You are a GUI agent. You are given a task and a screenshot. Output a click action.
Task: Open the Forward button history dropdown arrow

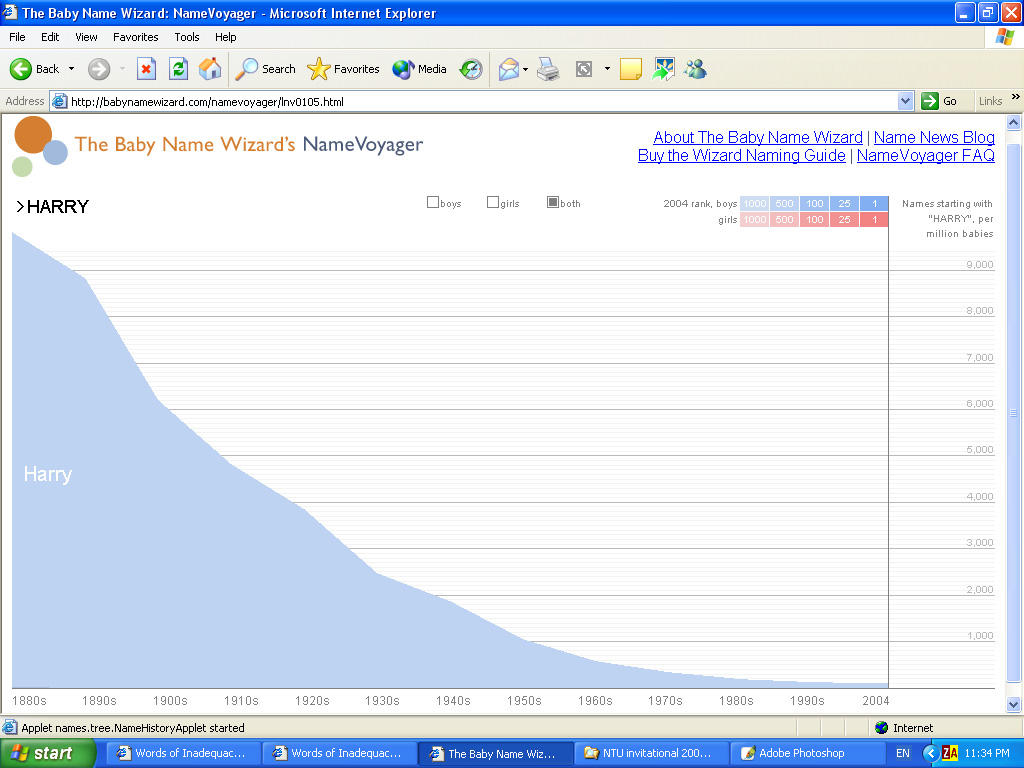click(x=122, y=69)
